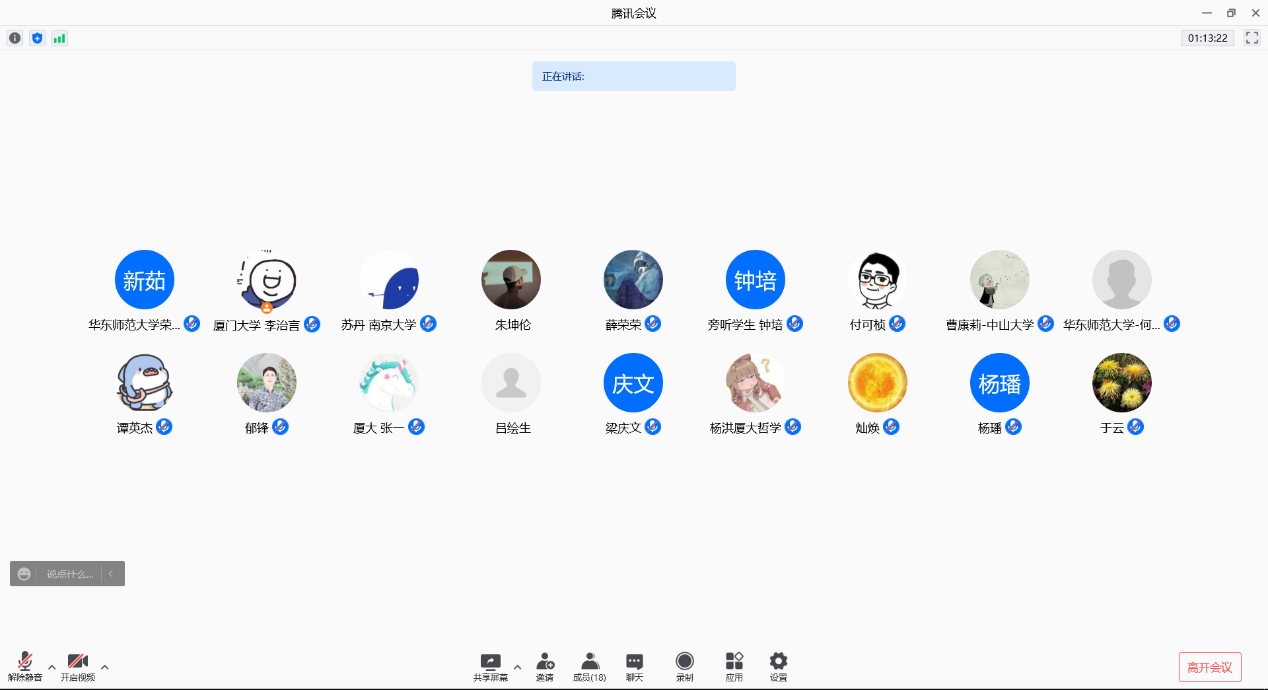Type in the 说点什么 input field
The image size is (1268, 690).
69,574
